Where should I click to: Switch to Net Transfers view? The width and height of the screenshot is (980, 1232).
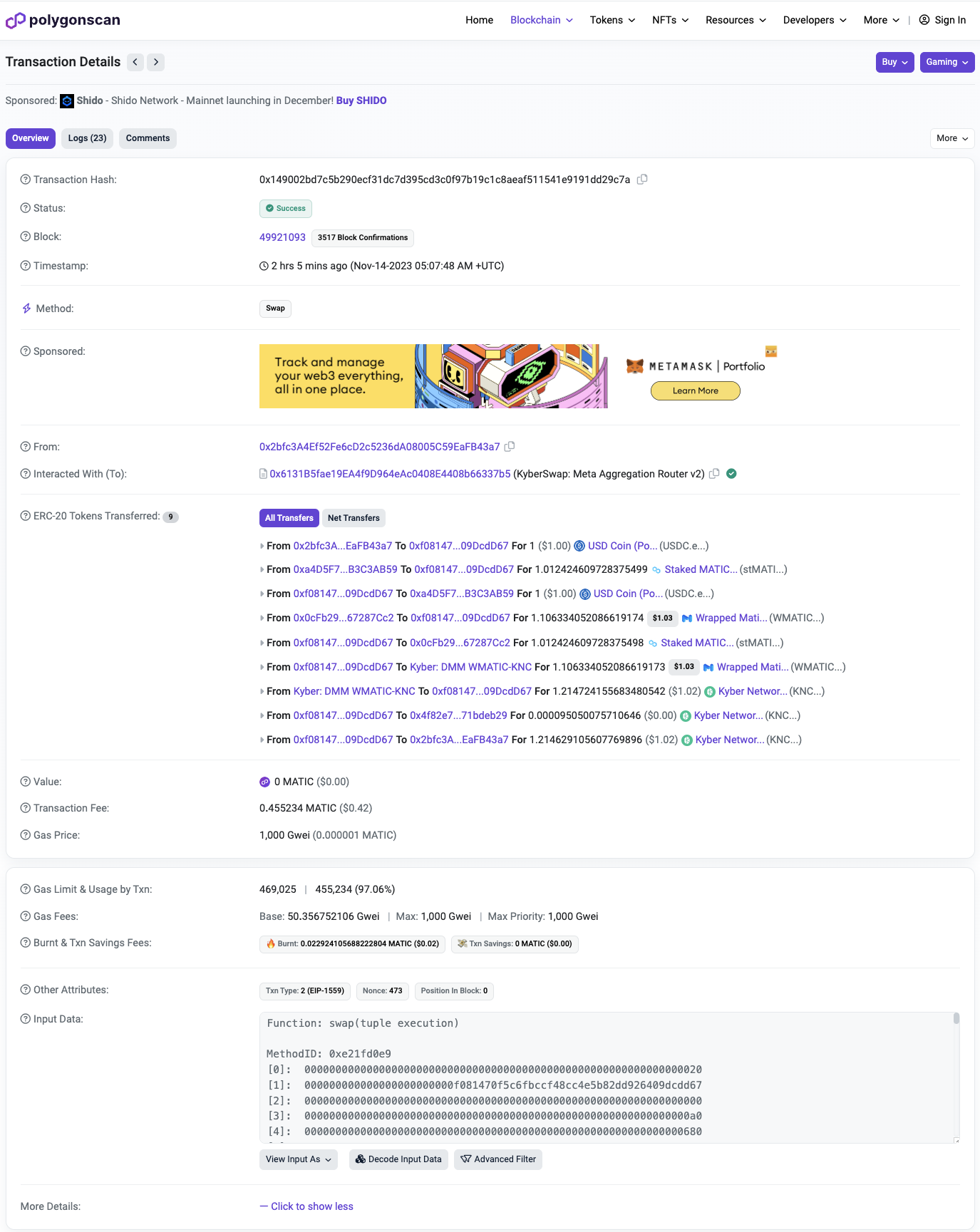click(x=354, y=518)
